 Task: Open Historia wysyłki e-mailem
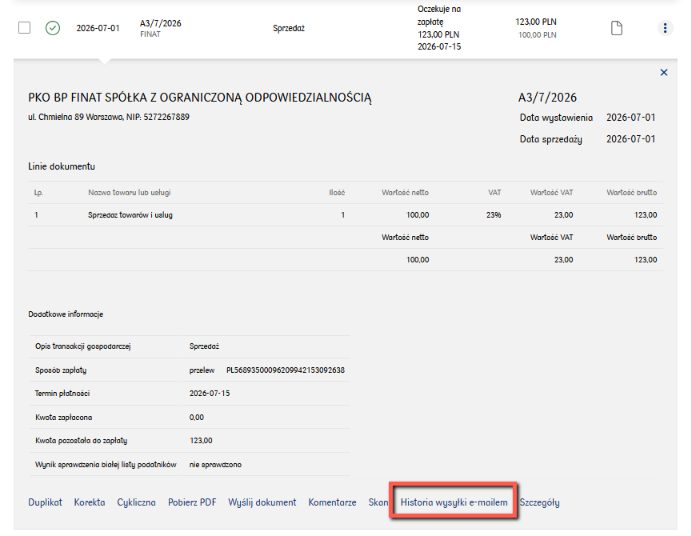point(454,502)
